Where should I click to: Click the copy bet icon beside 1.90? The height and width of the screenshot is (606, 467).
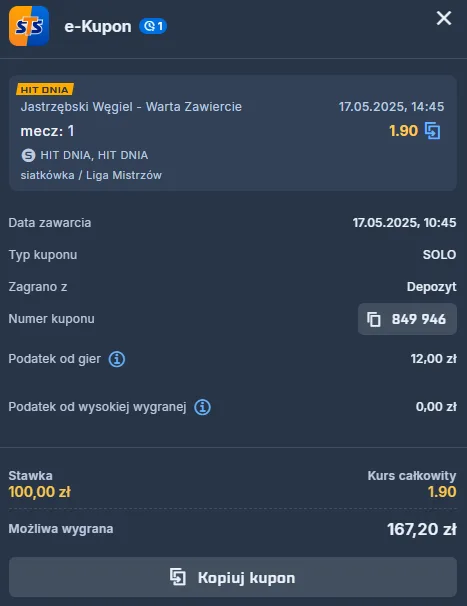[x=433, y=131]
